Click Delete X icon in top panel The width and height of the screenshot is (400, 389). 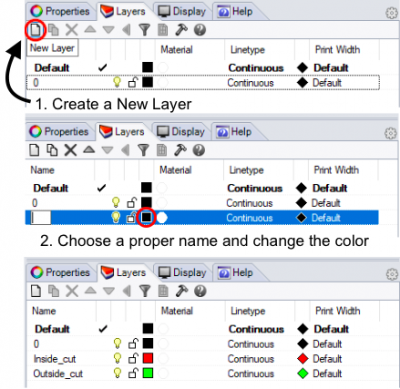(71, 30)
